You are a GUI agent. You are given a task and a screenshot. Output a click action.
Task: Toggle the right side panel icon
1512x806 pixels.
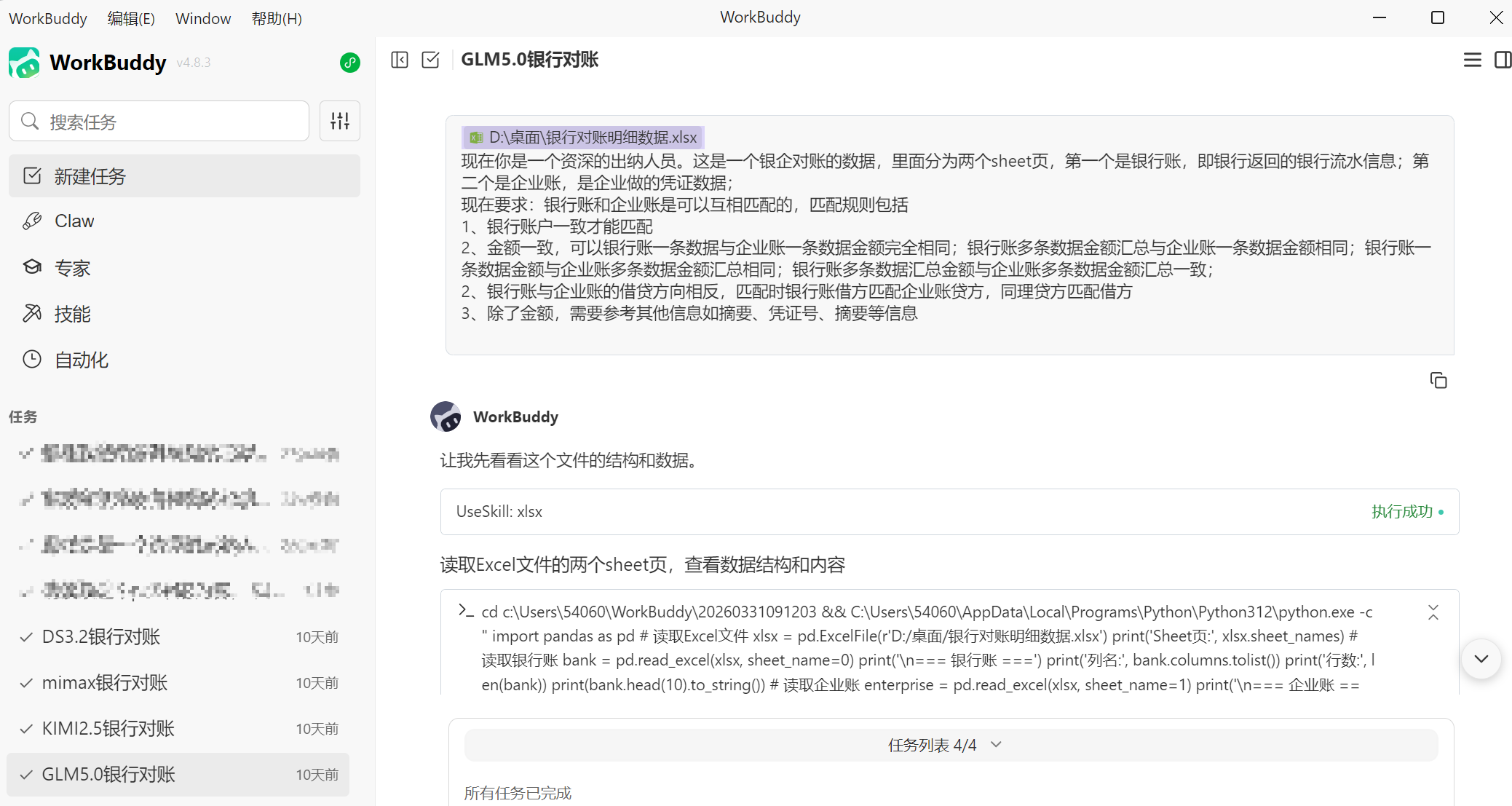(x=1502, y=60)
